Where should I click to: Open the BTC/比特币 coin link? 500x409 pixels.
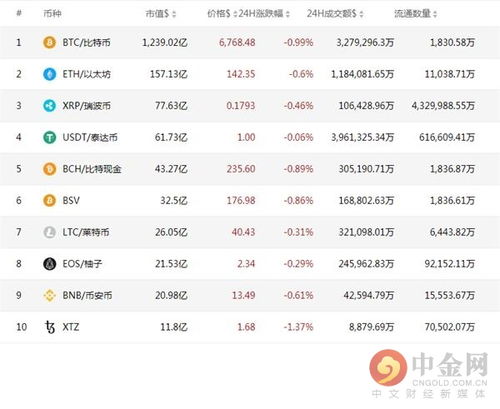[x=86, y=42]
